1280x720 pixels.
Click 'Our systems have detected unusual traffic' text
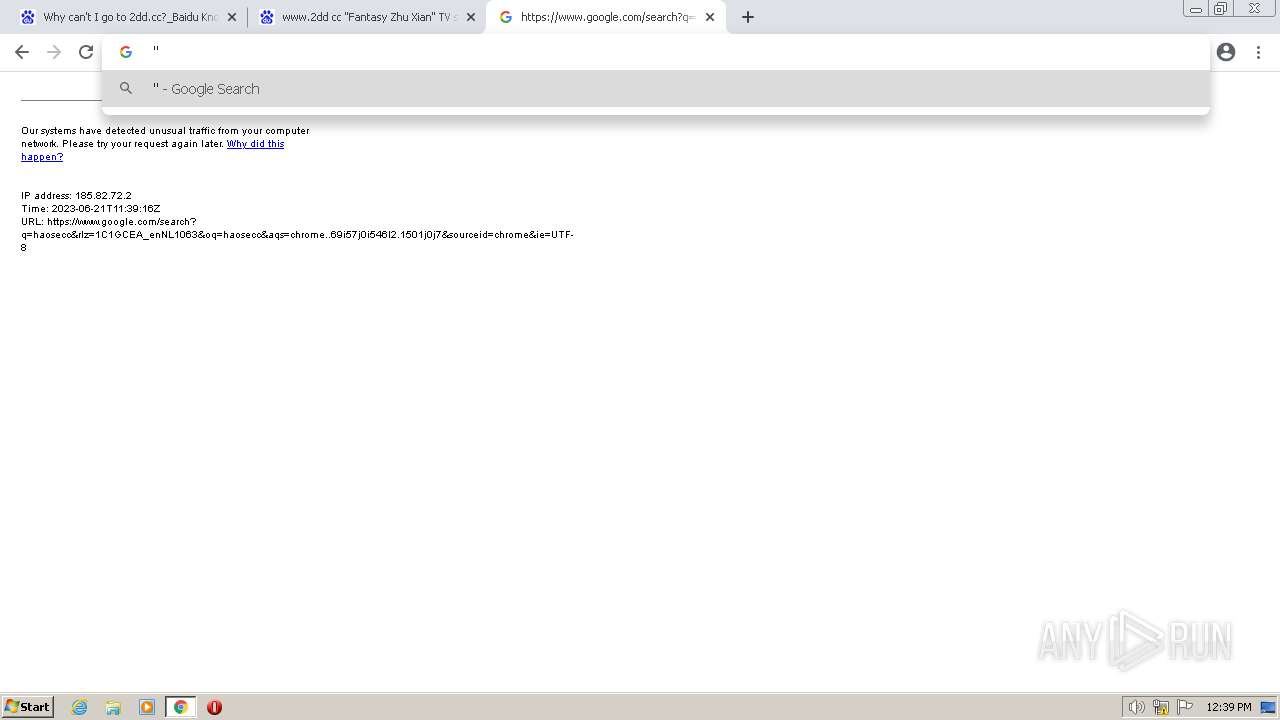pos(165,131)
